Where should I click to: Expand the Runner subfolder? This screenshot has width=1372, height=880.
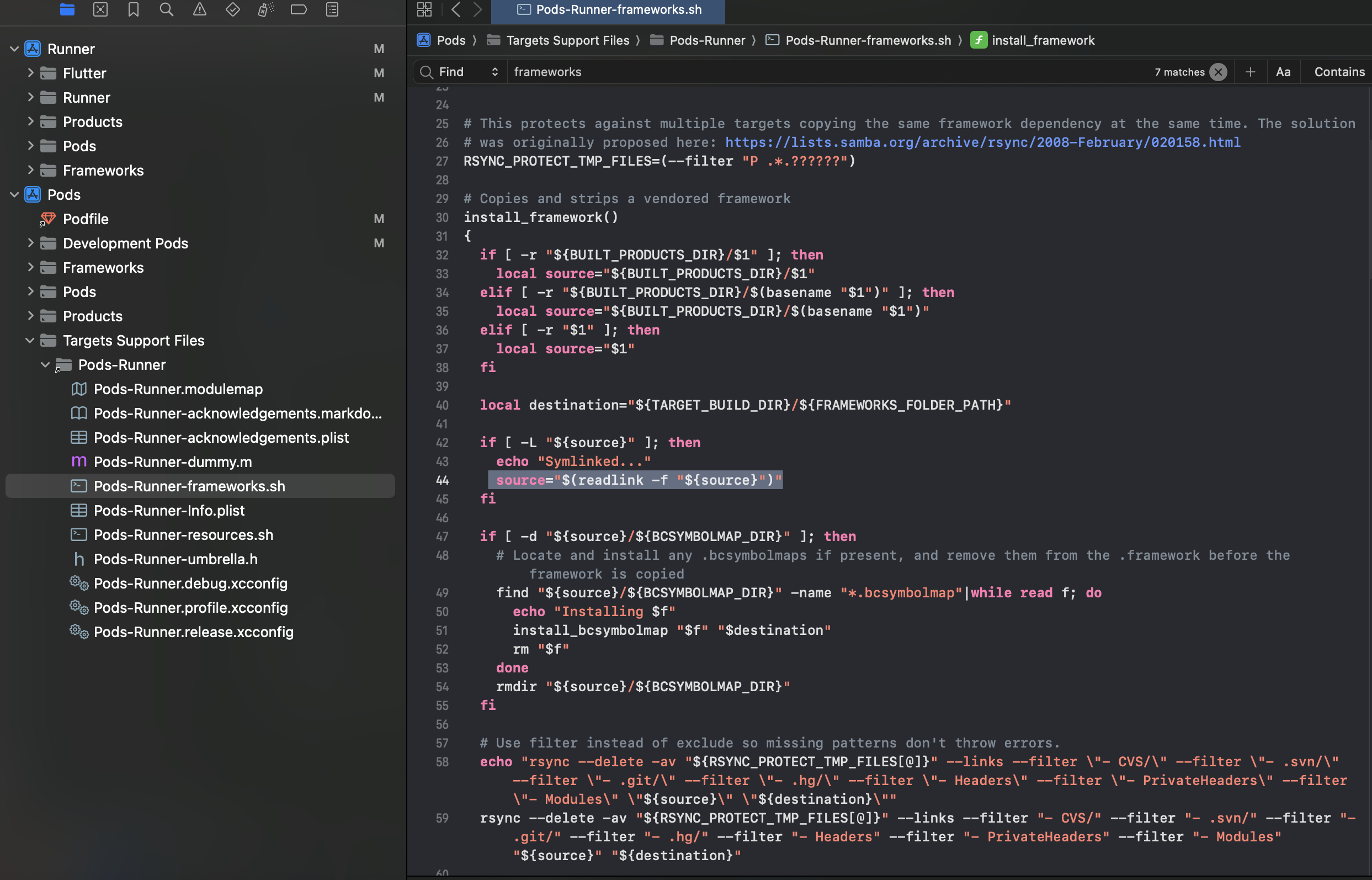(30, 98)
